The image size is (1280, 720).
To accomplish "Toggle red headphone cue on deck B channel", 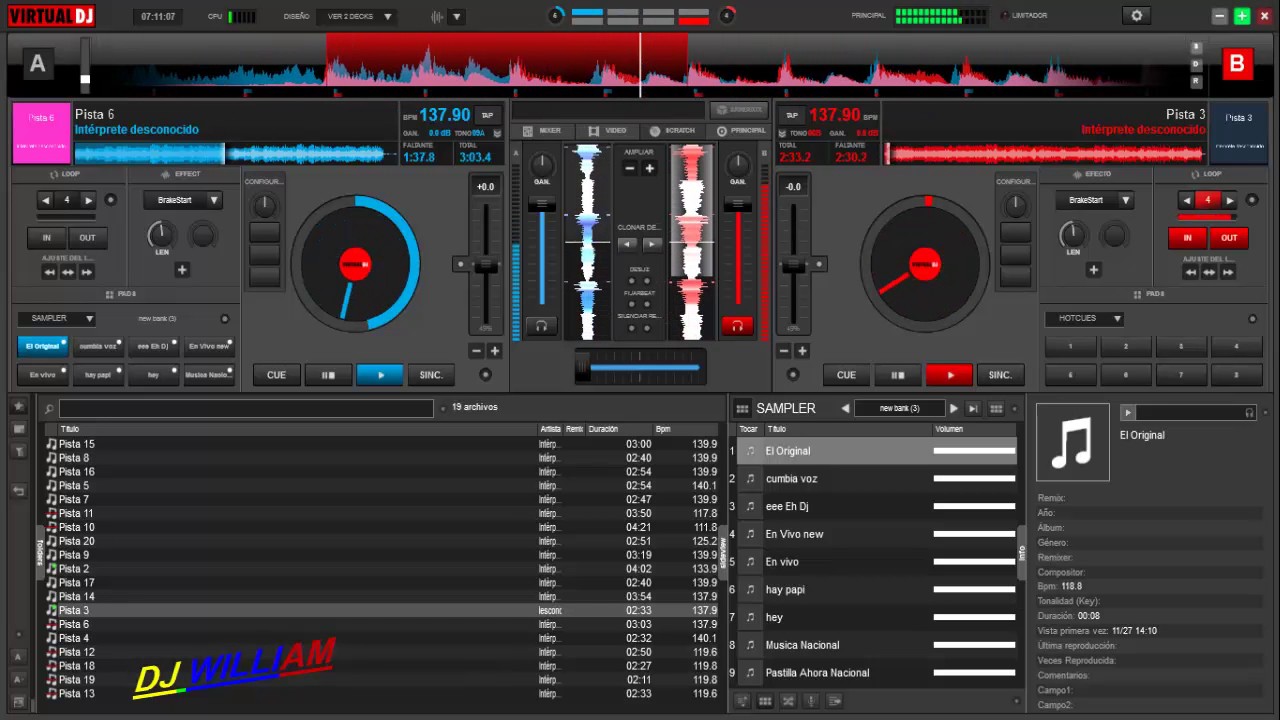I will click(737, 325).
